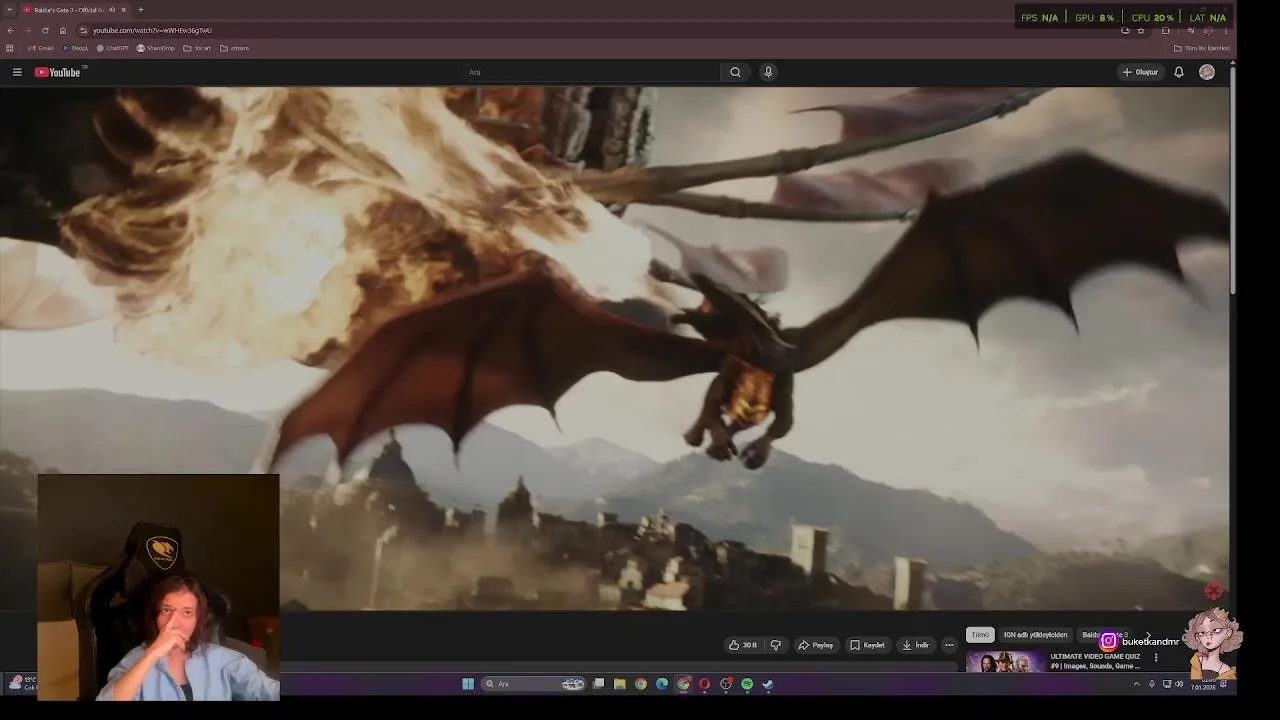Open the ShareDrop bookmark
Image resolution: width=1280 pixels, height=720 pixels.
click(x=155, y=48)
